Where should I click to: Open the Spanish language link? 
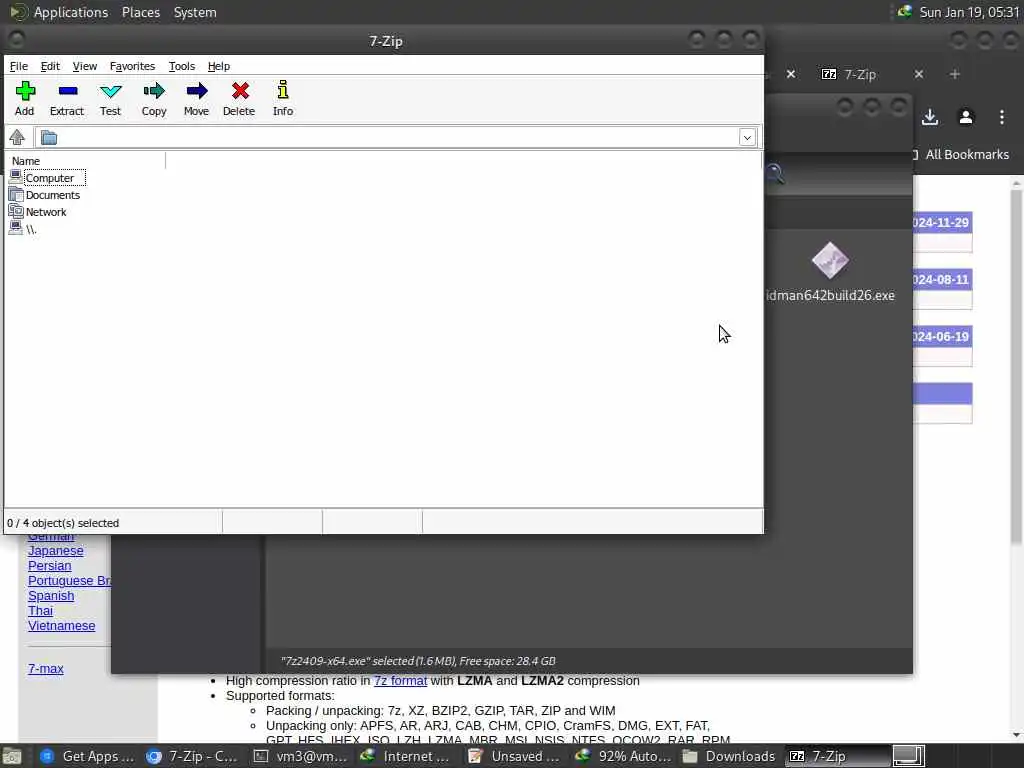click(x=51, y=596)
